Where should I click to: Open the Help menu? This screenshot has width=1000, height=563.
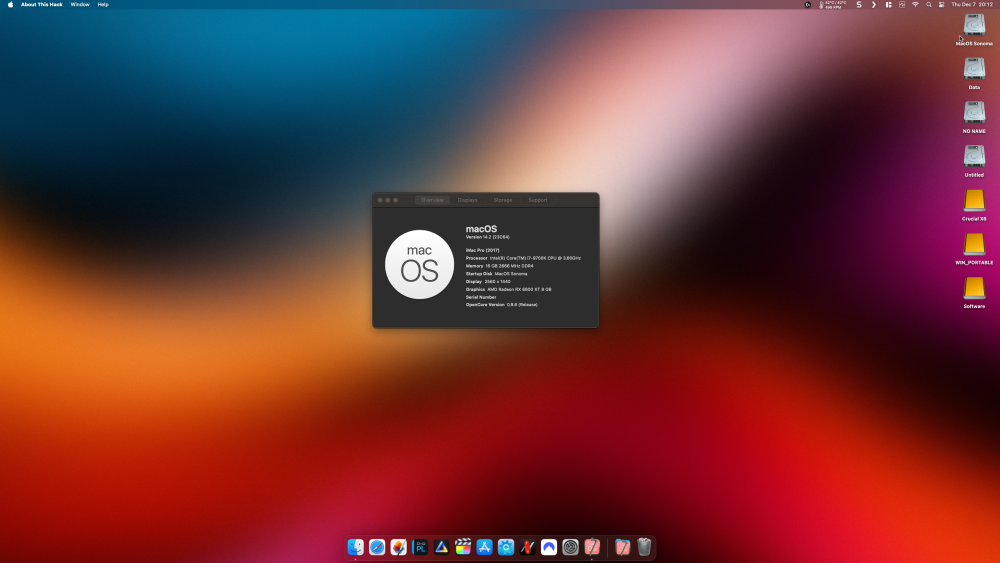point(103,4)
